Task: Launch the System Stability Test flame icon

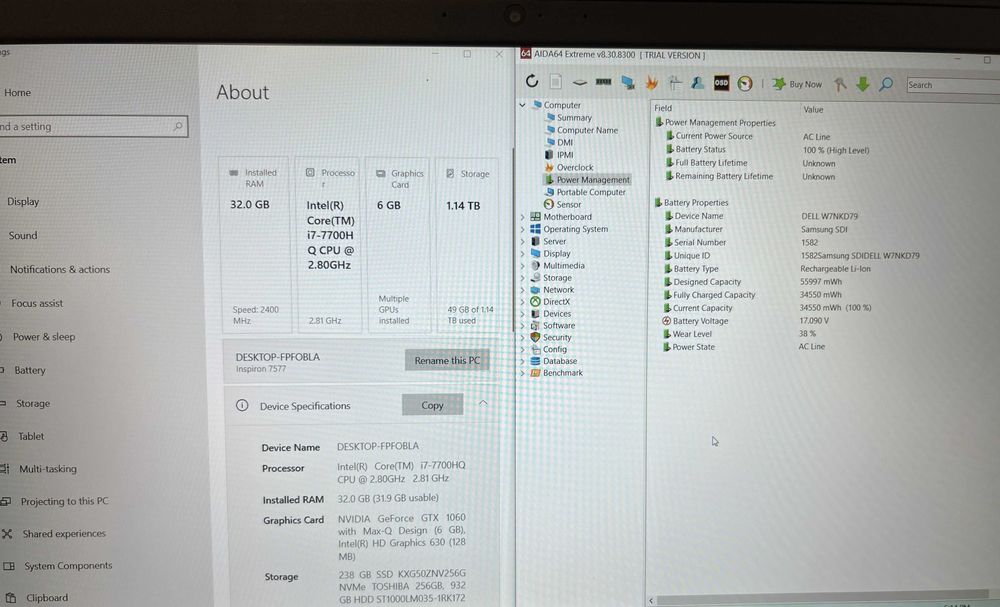Action: 651,82
